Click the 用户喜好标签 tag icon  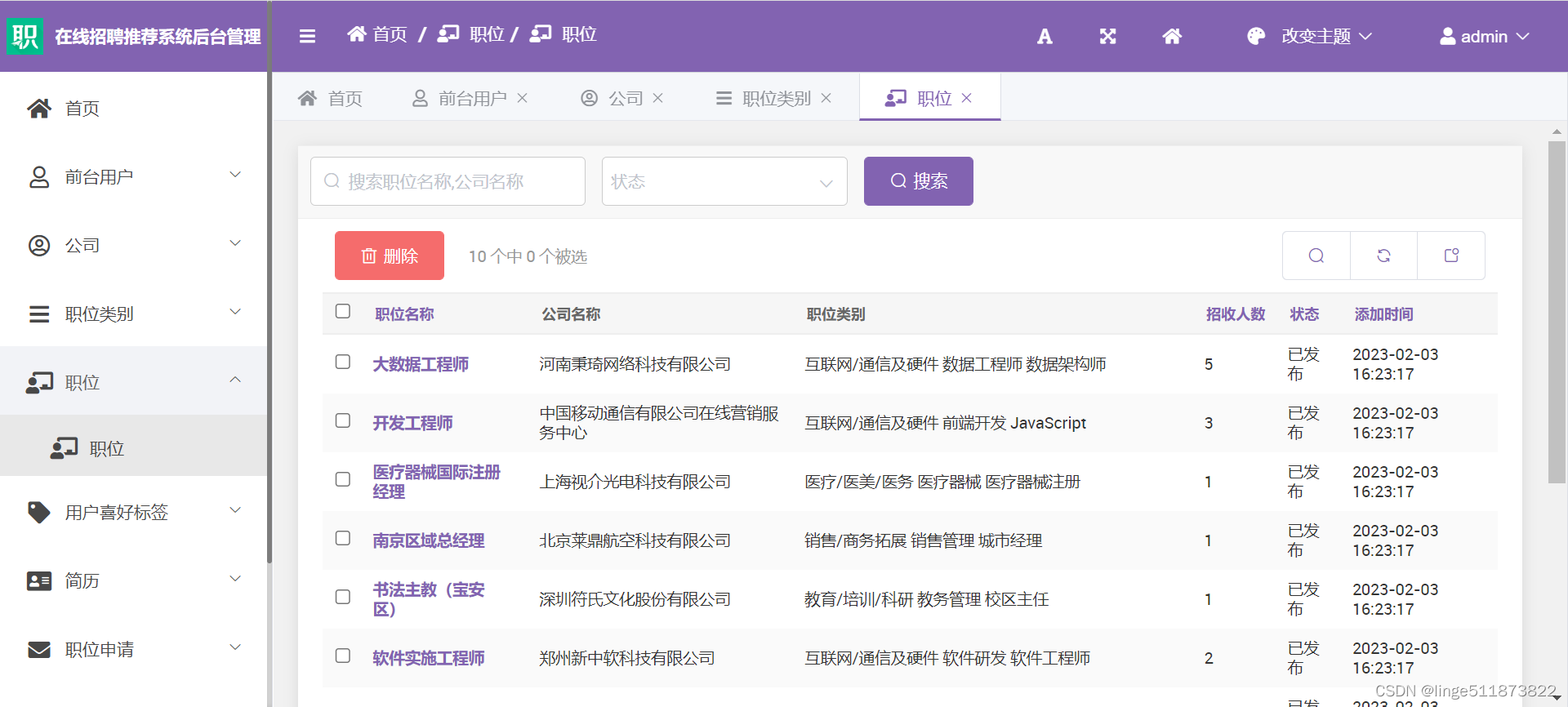[x=39, y=512]
